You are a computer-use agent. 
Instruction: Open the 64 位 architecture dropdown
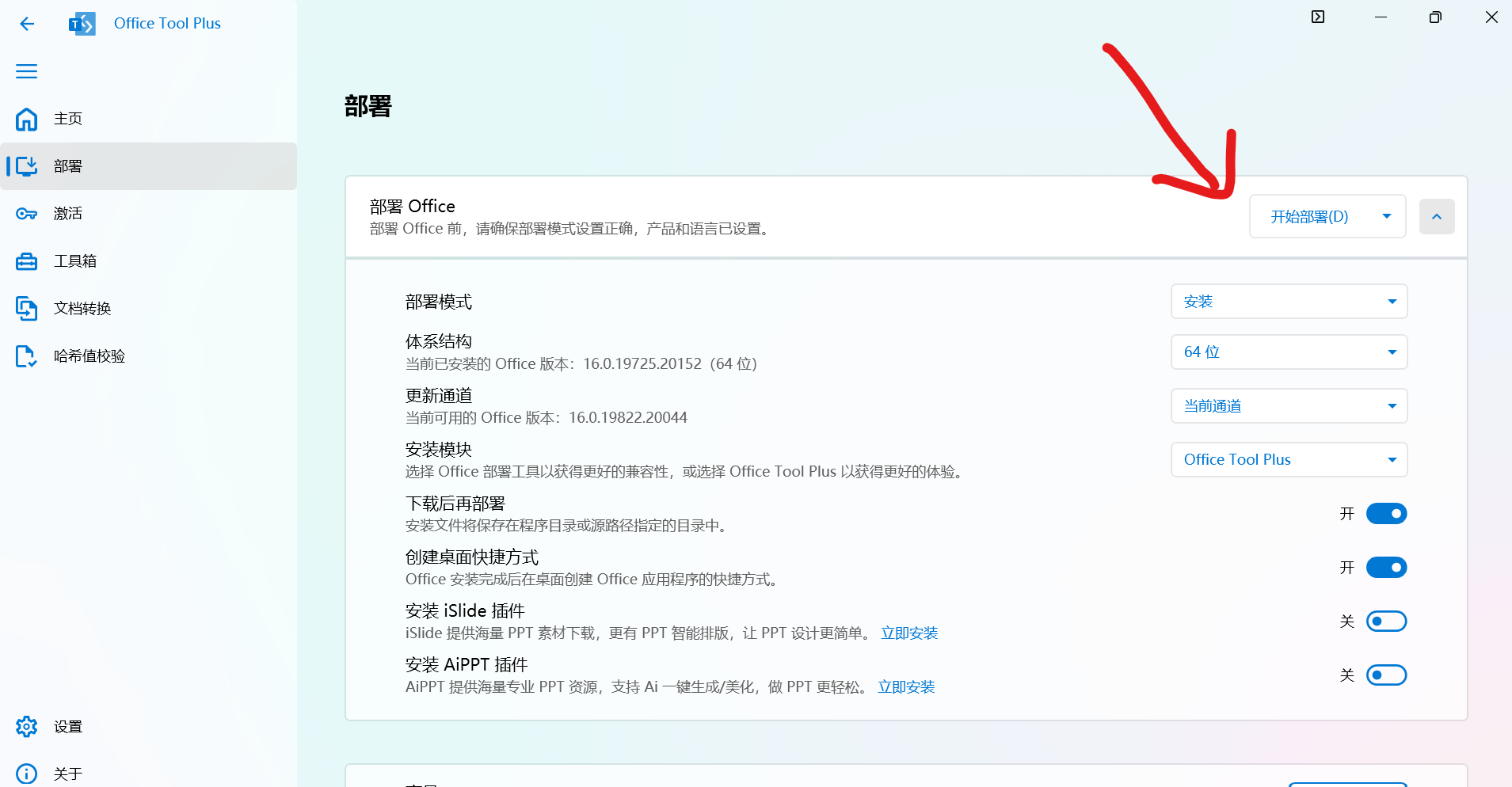coord(1289,352)
